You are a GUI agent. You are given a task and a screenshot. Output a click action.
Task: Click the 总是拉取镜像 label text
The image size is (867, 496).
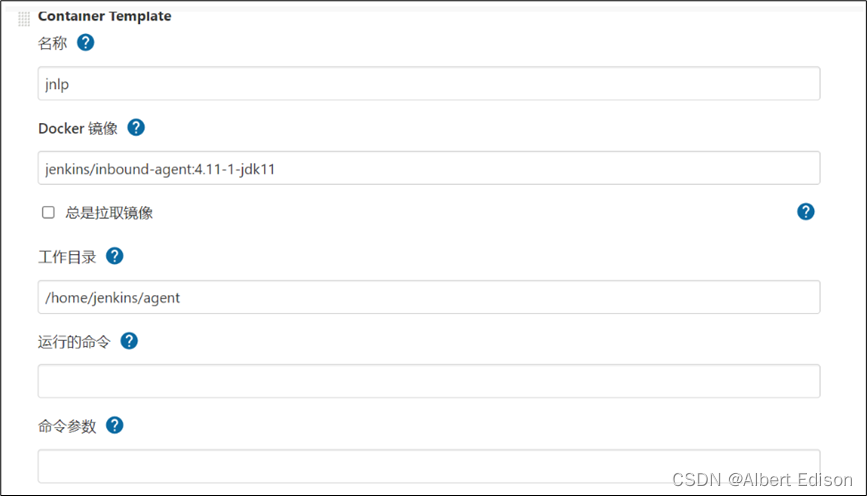[x=109, y=212]
